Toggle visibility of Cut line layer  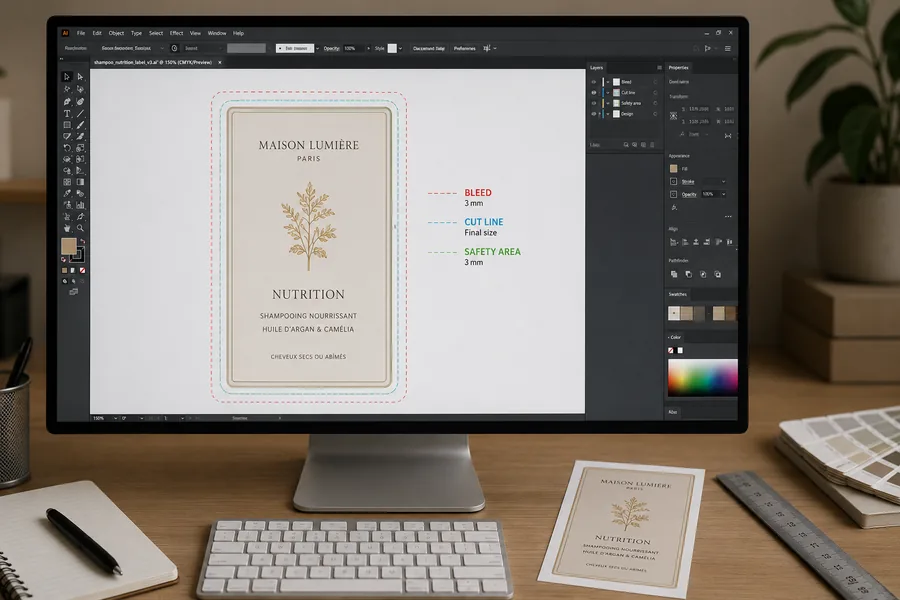[x=593, y=92]
